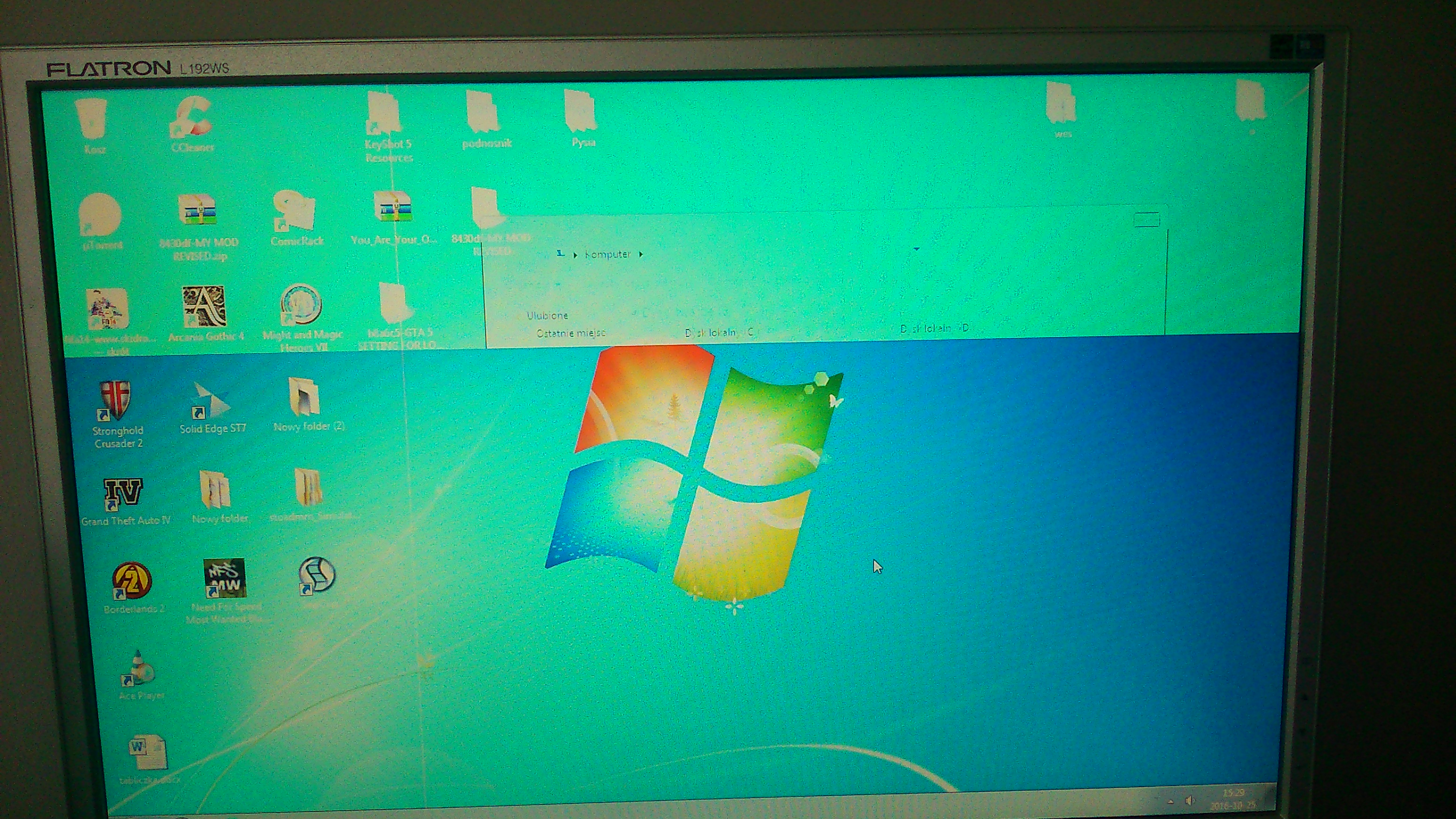Select the GTA 5 SETTING FOR LO... folder

(x=394, y=303)
